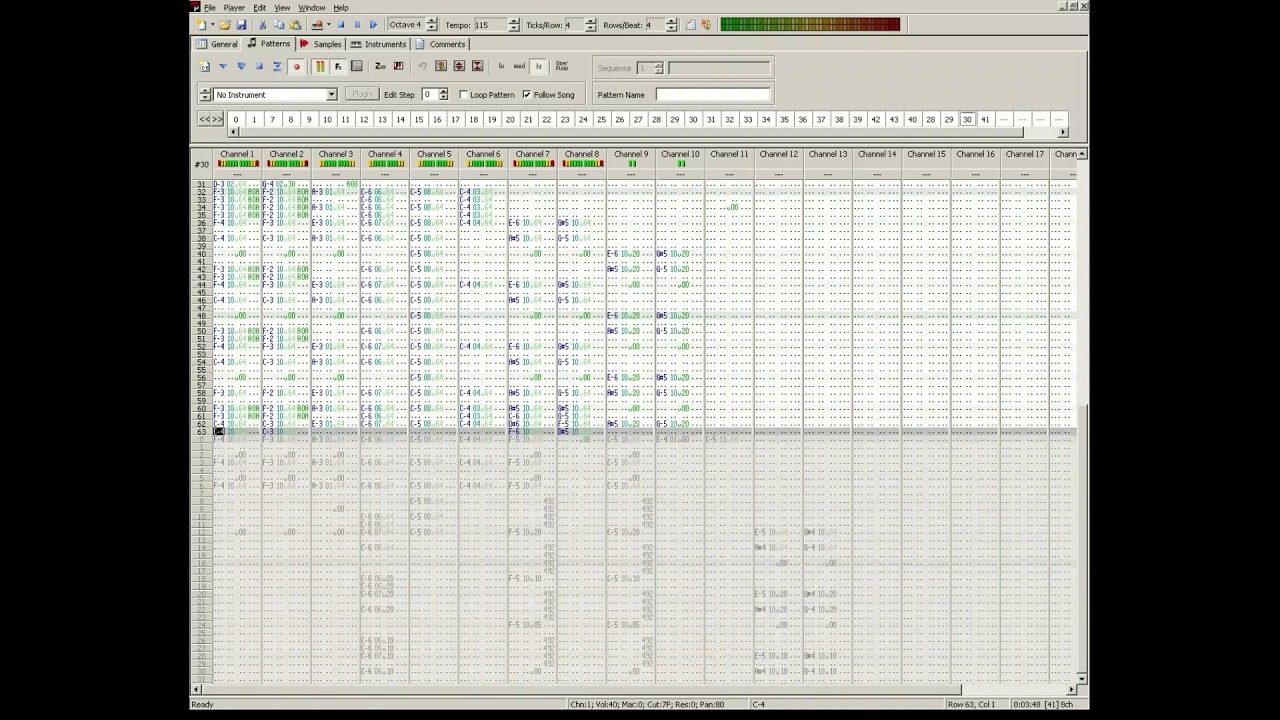Open pattern properties icon

click(x=441, y=67)
